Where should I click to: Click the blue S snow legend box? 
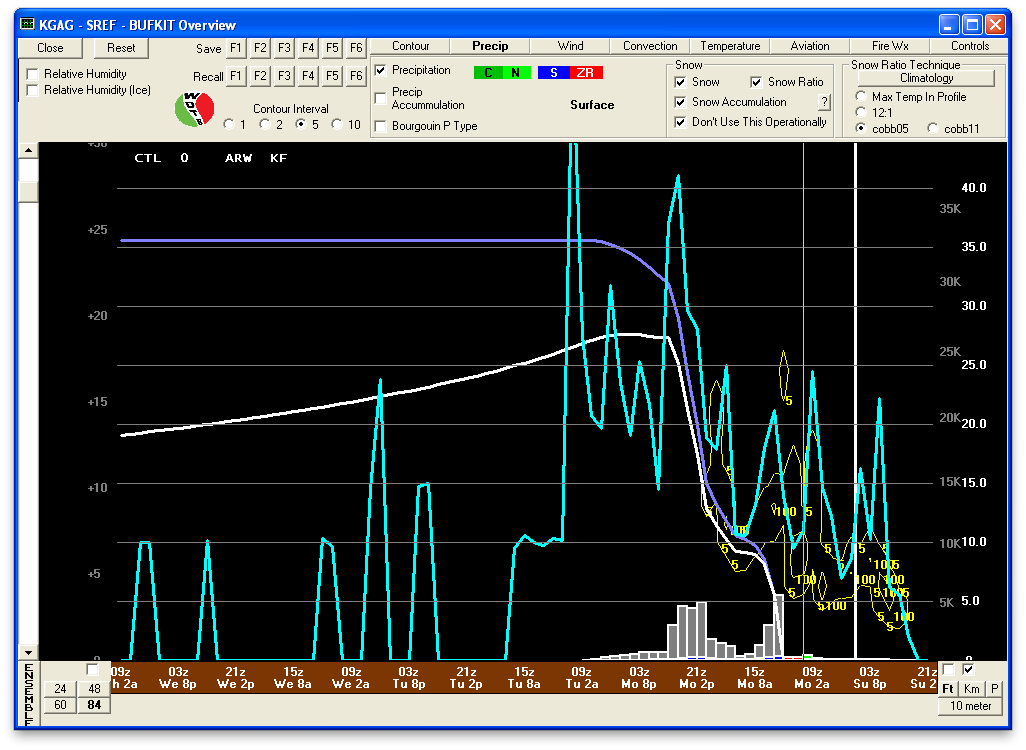click(554, 73)
